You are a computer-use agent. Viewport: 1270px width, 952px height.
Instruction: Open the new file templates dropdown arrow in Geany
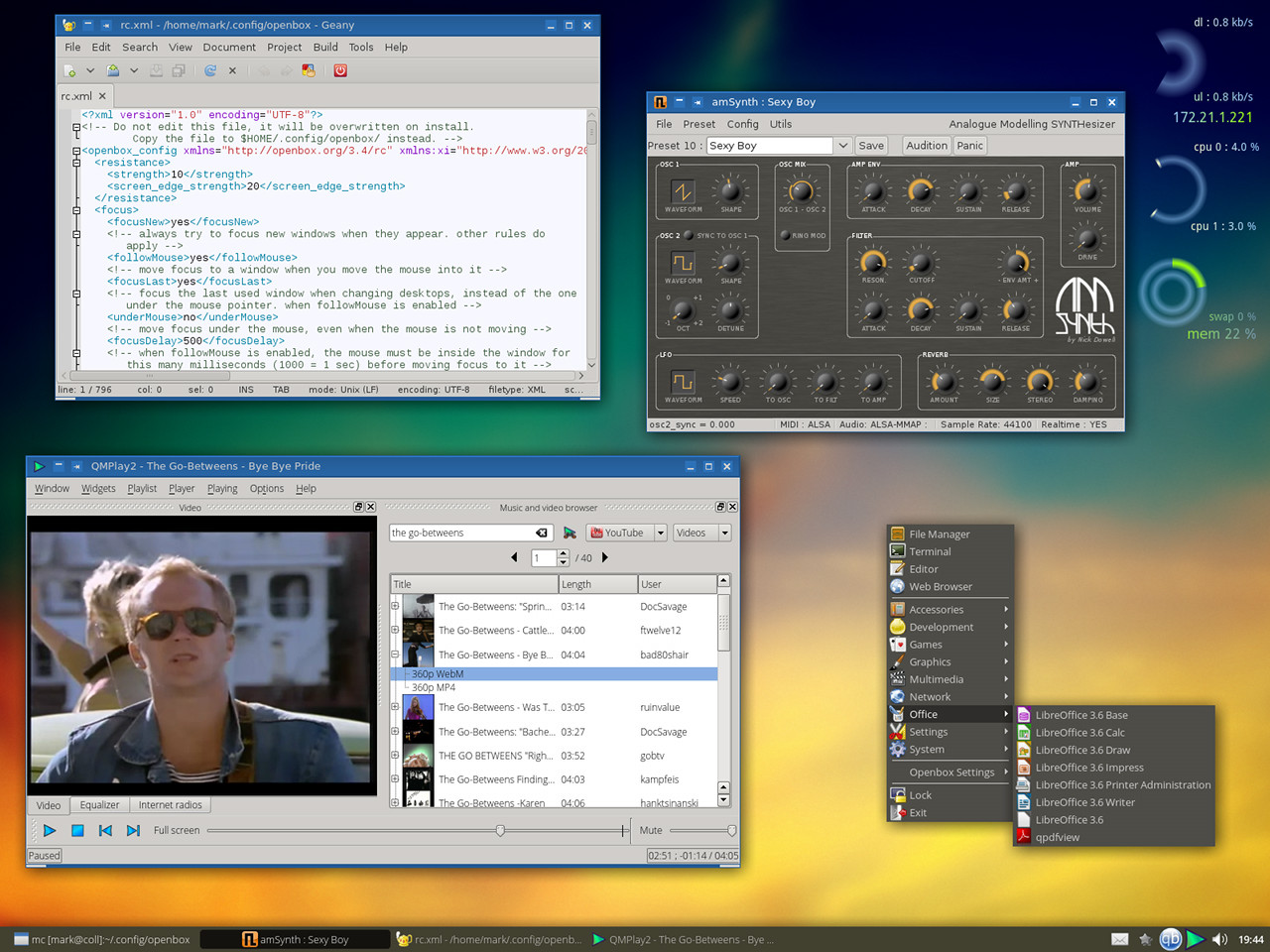pyautogui.click(x=90, y=70)
